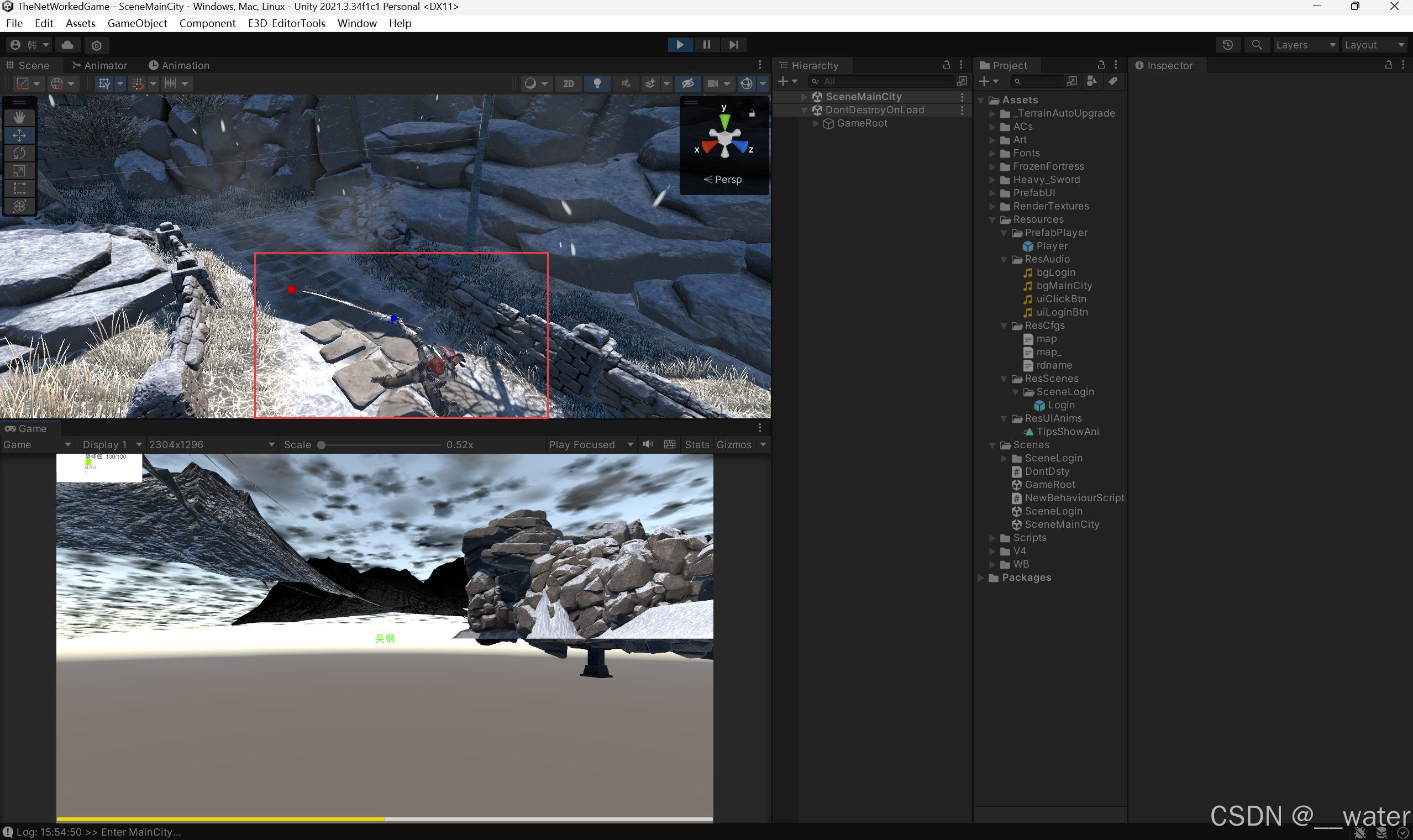The image size is (1413, 840).
Task: Click the cloud services icon
Action: [67, 45]
